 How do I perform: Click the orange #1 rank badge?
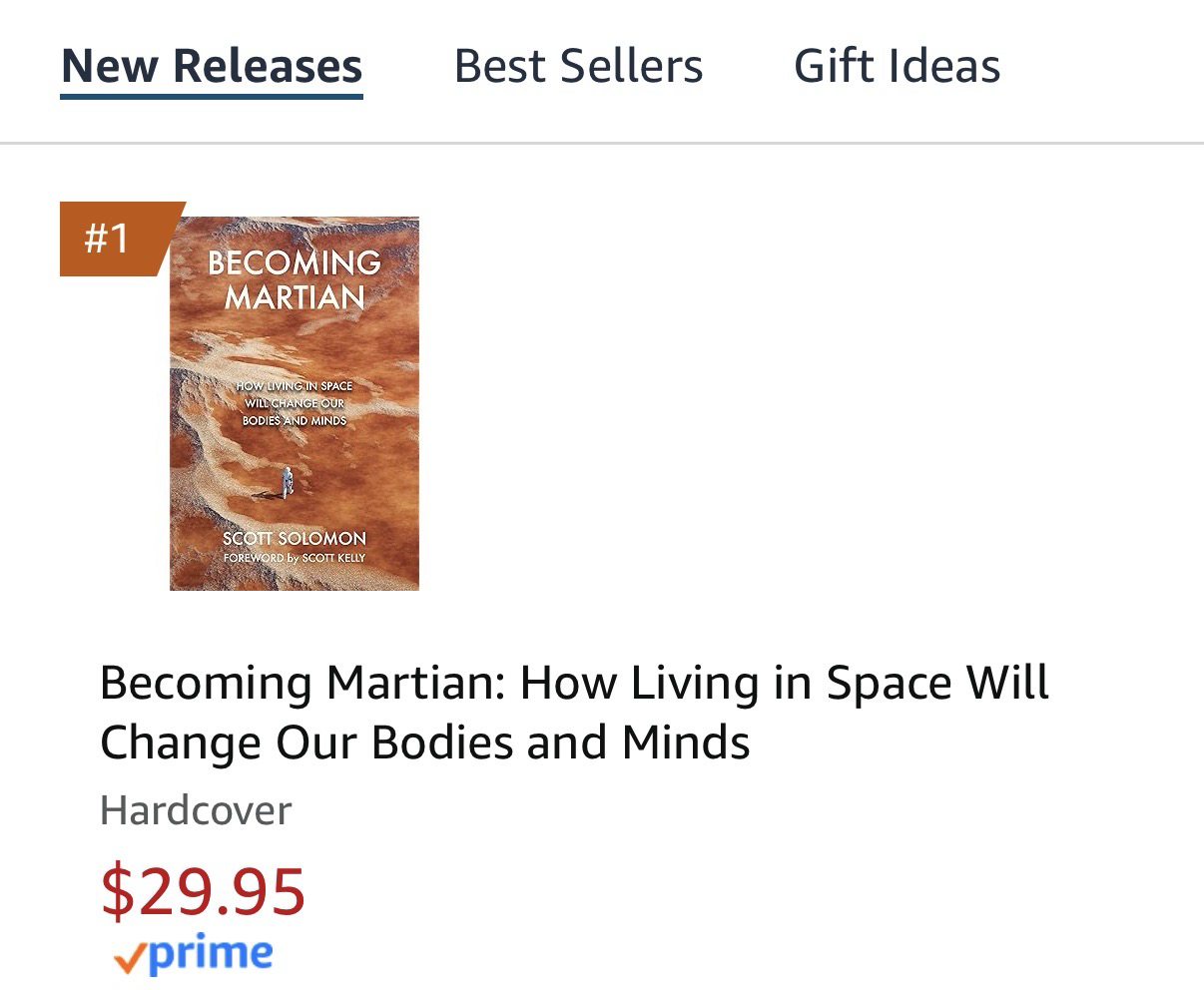click(x=110, y=239)
